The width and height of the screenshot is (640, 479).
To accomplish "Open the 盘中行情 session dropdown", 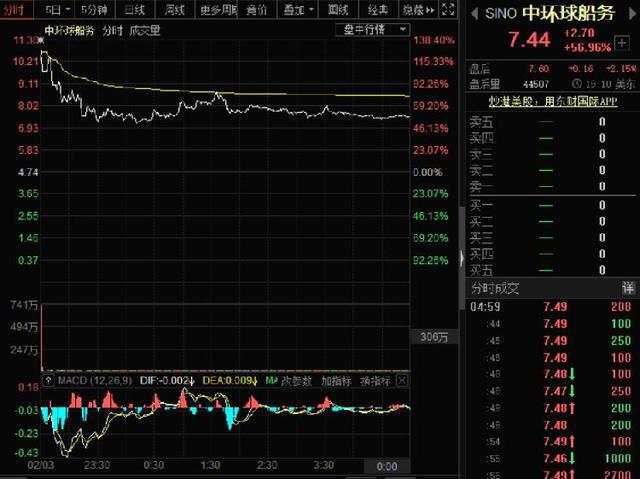I will (x=373, y=29).
